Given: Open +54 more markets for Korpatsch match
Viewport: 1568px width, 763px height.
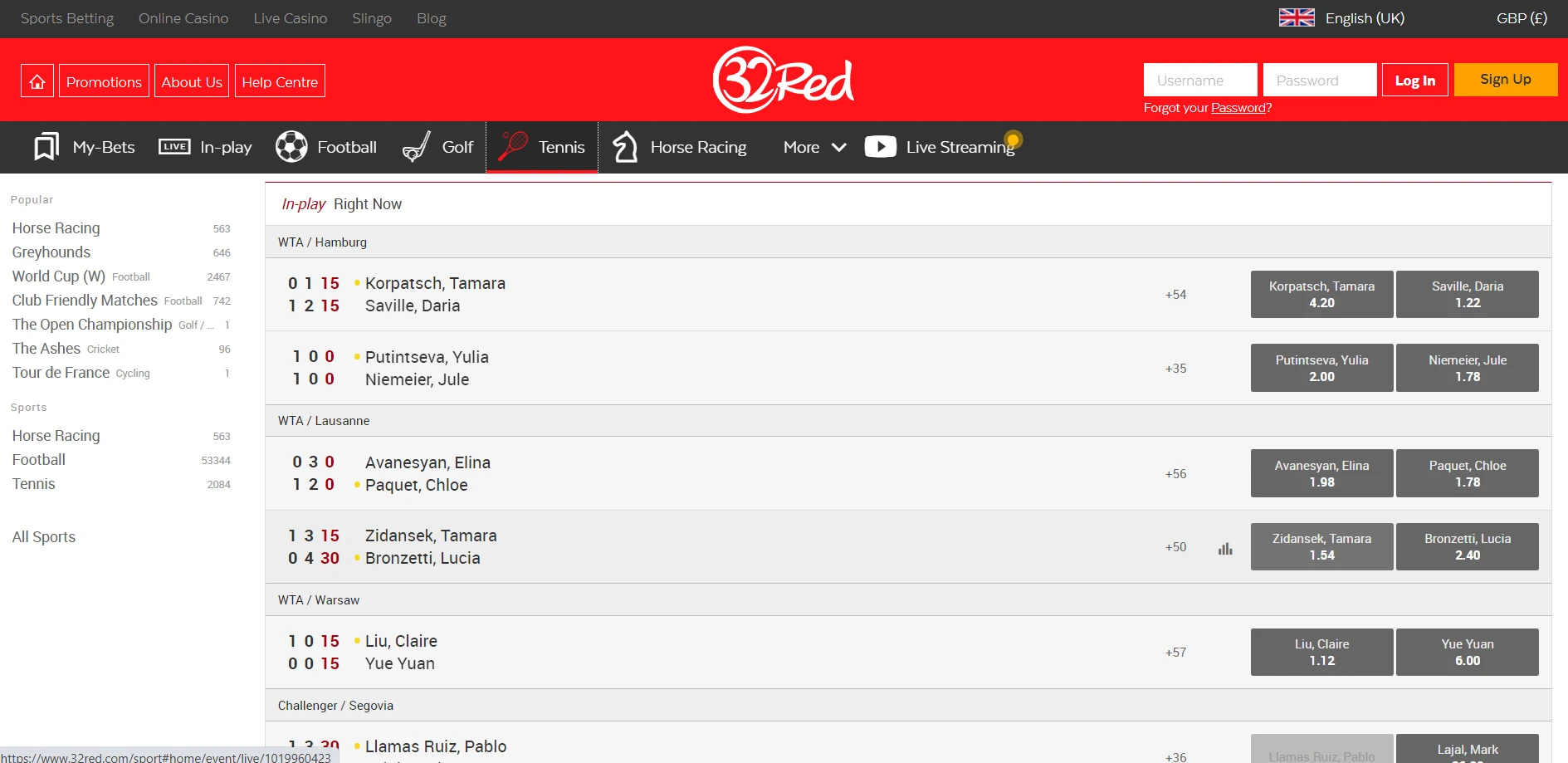Looking at the screenshot, I should coord(1175,295).
